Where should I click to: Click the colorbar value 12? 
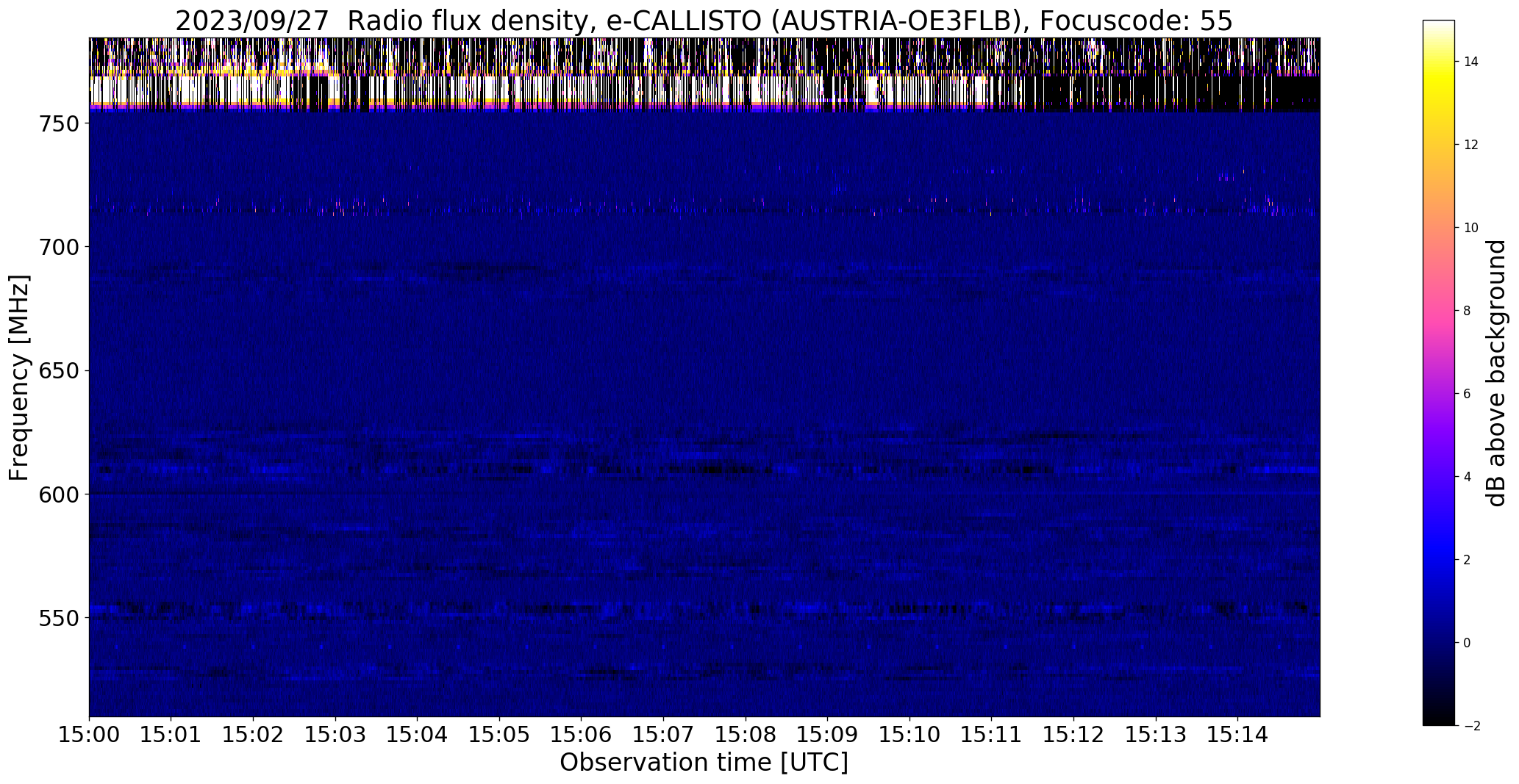coord(1471,145)
